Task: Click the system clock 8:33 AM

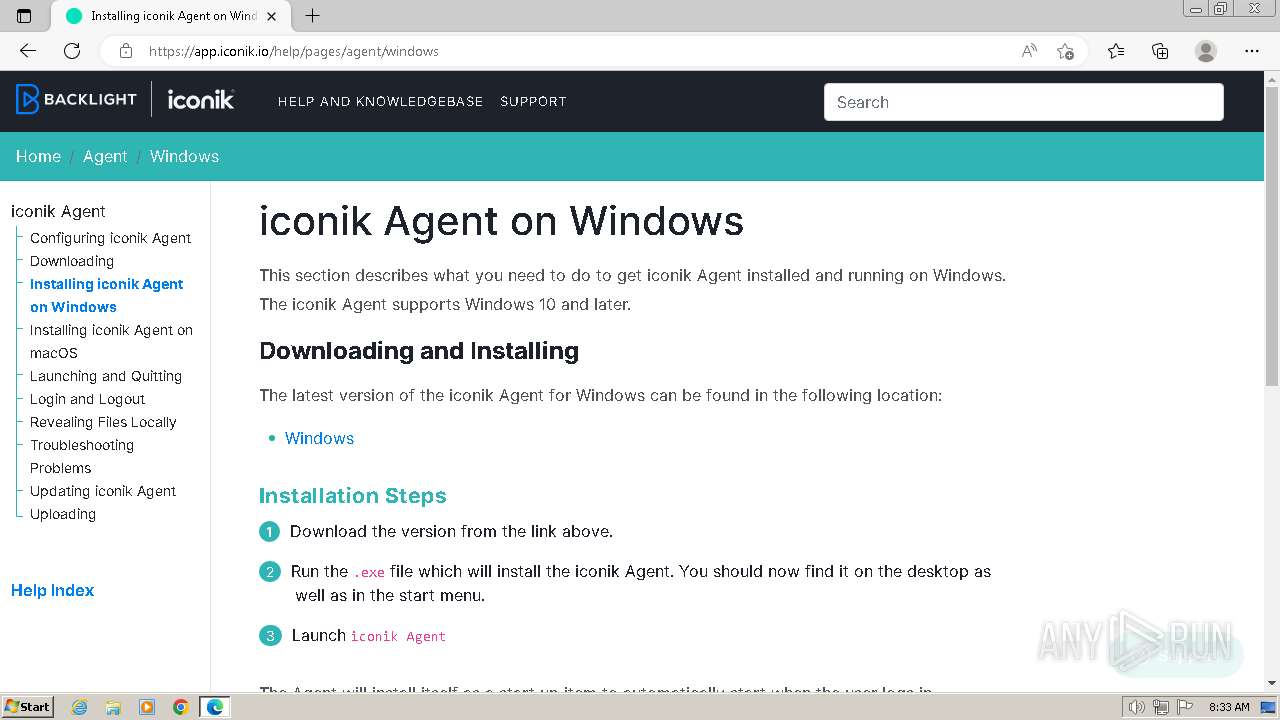Action: point(1229,707)
